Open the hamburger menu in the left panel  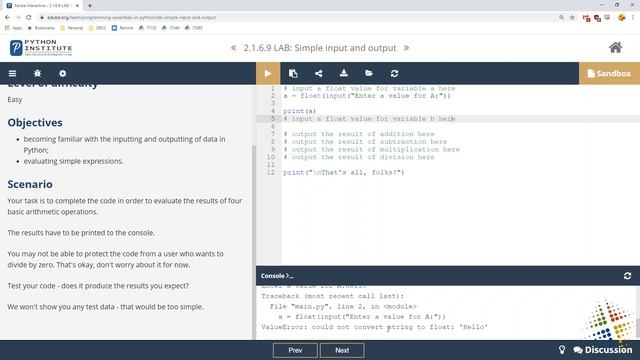coord(13,73)
